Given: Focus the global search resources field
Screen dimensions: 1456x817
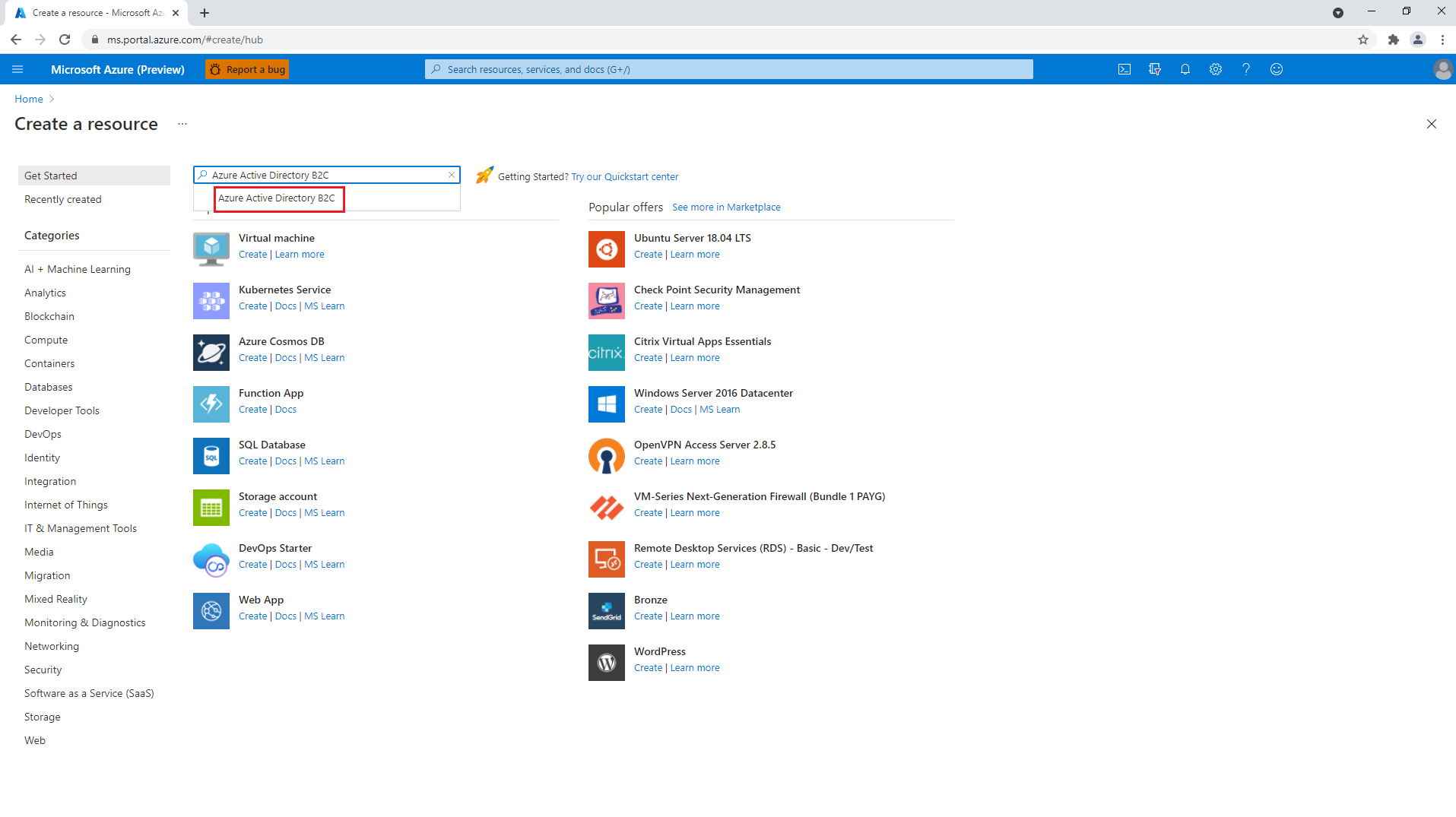Looking at the screenshot, I should 728,68.
